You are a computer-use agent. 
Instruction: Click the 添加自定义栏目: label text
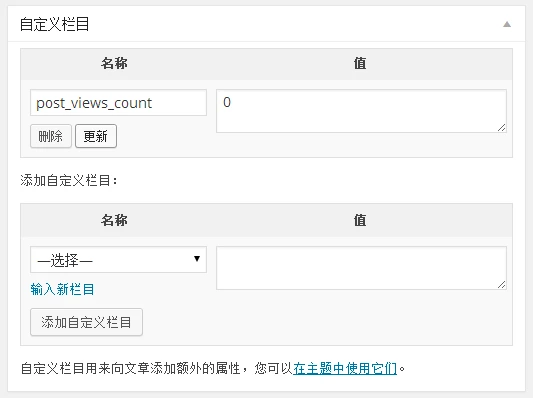[x=69, y=180]
